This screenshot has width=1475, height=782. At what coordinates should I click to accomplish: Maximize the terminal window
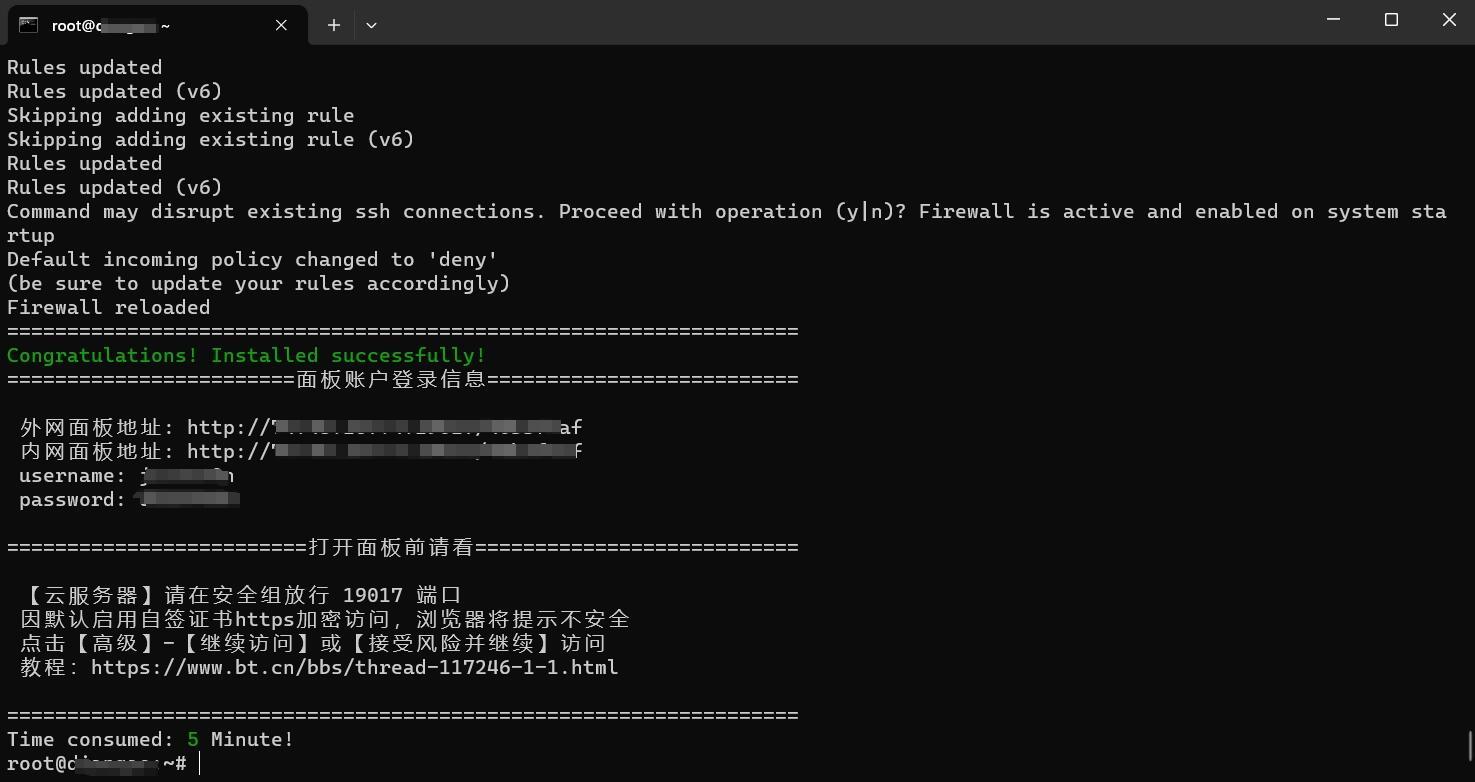[1391, 20]
